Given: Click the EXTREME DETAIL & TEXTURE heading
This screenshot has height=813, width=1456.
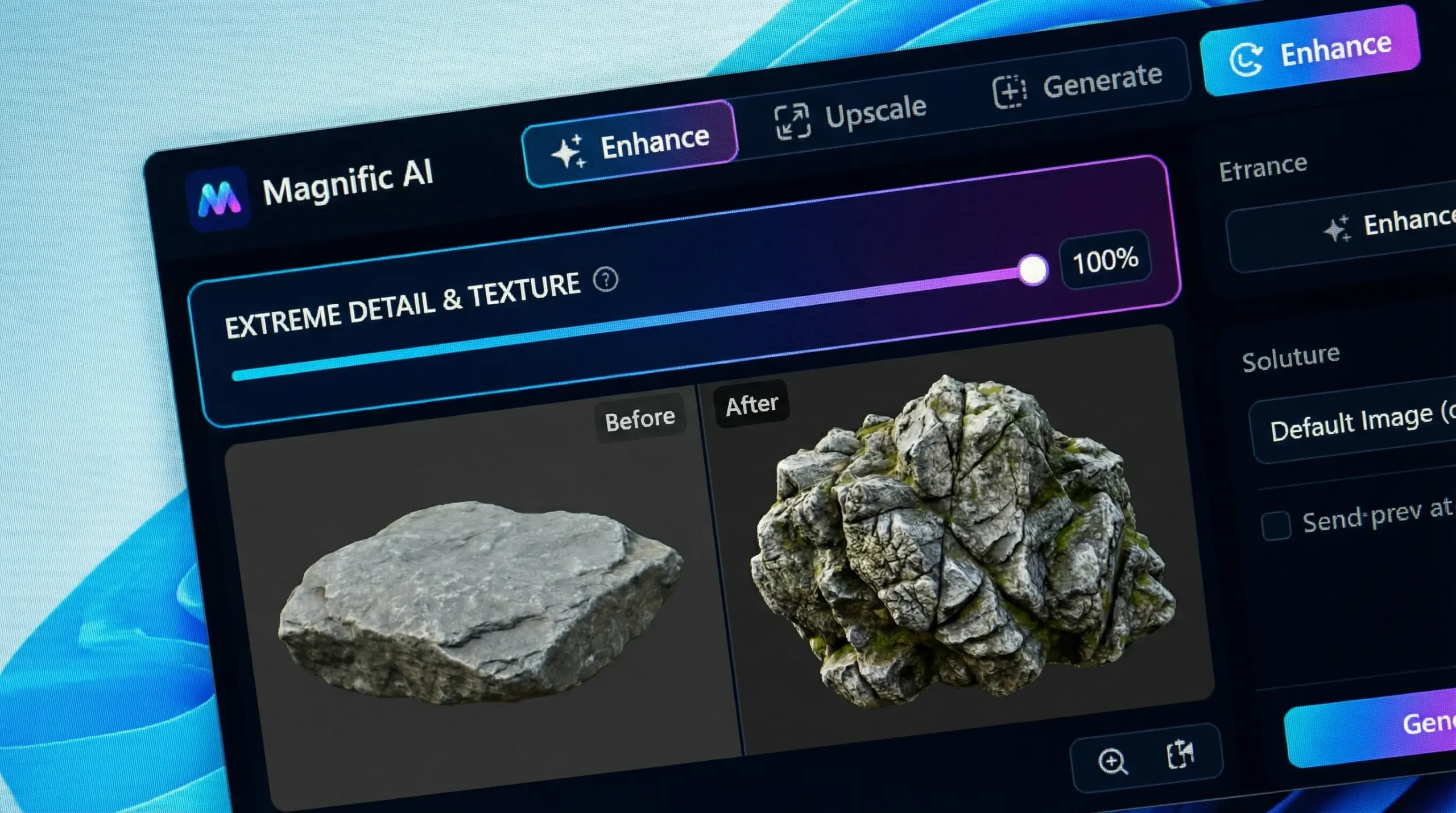Looking at the screenshot, I should tap(402, 306).
